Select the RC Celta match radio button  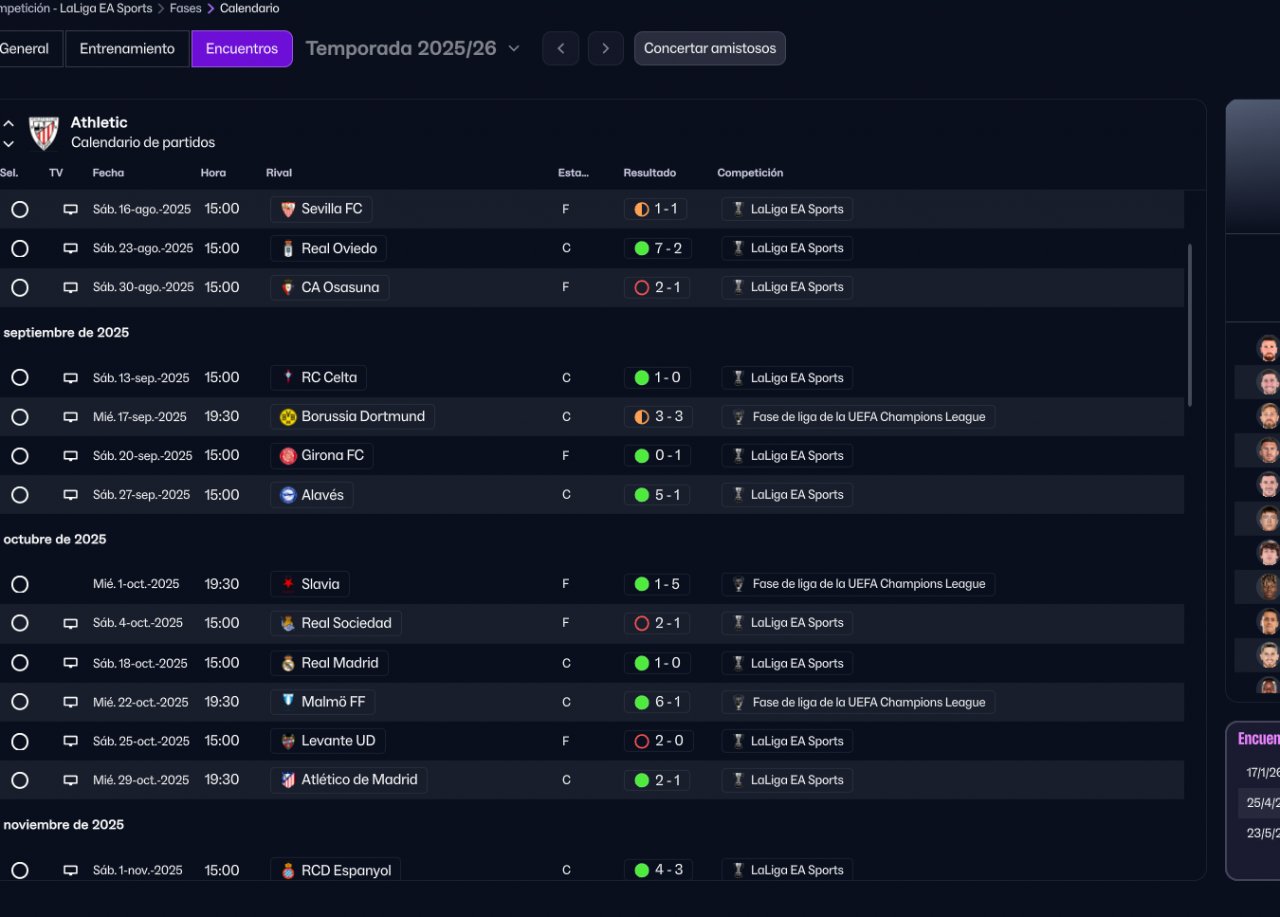[x=19, y=378]
